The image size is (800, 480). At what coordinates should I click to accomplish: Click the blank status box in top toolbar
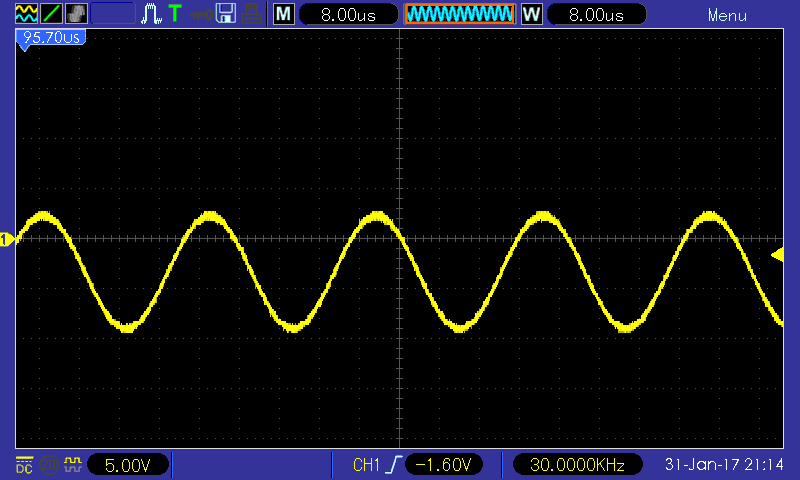tap(113, 13)
